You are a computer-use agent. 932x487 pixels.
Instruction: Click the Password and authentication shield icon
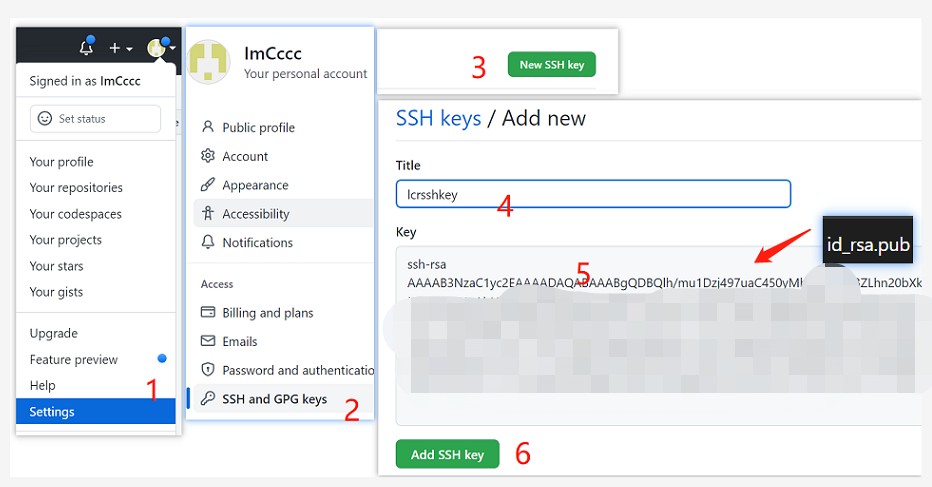pyautogui.click(x=207, y=369)
